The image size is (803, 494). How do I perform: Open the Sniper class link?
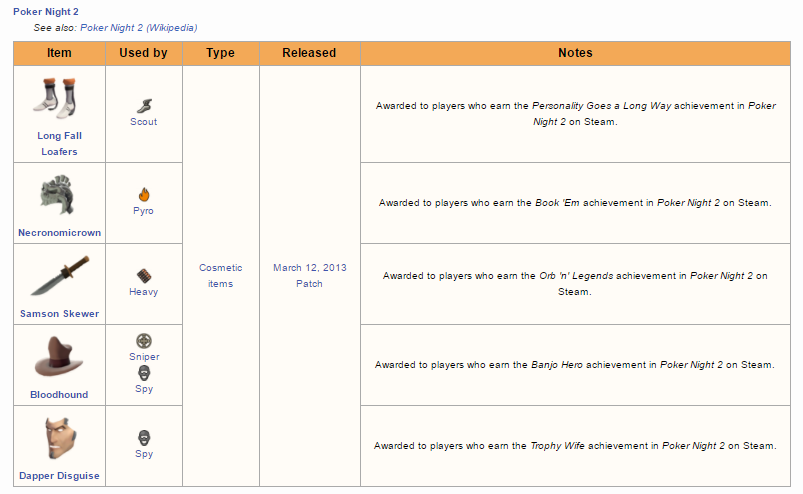(x=144, y=357)
